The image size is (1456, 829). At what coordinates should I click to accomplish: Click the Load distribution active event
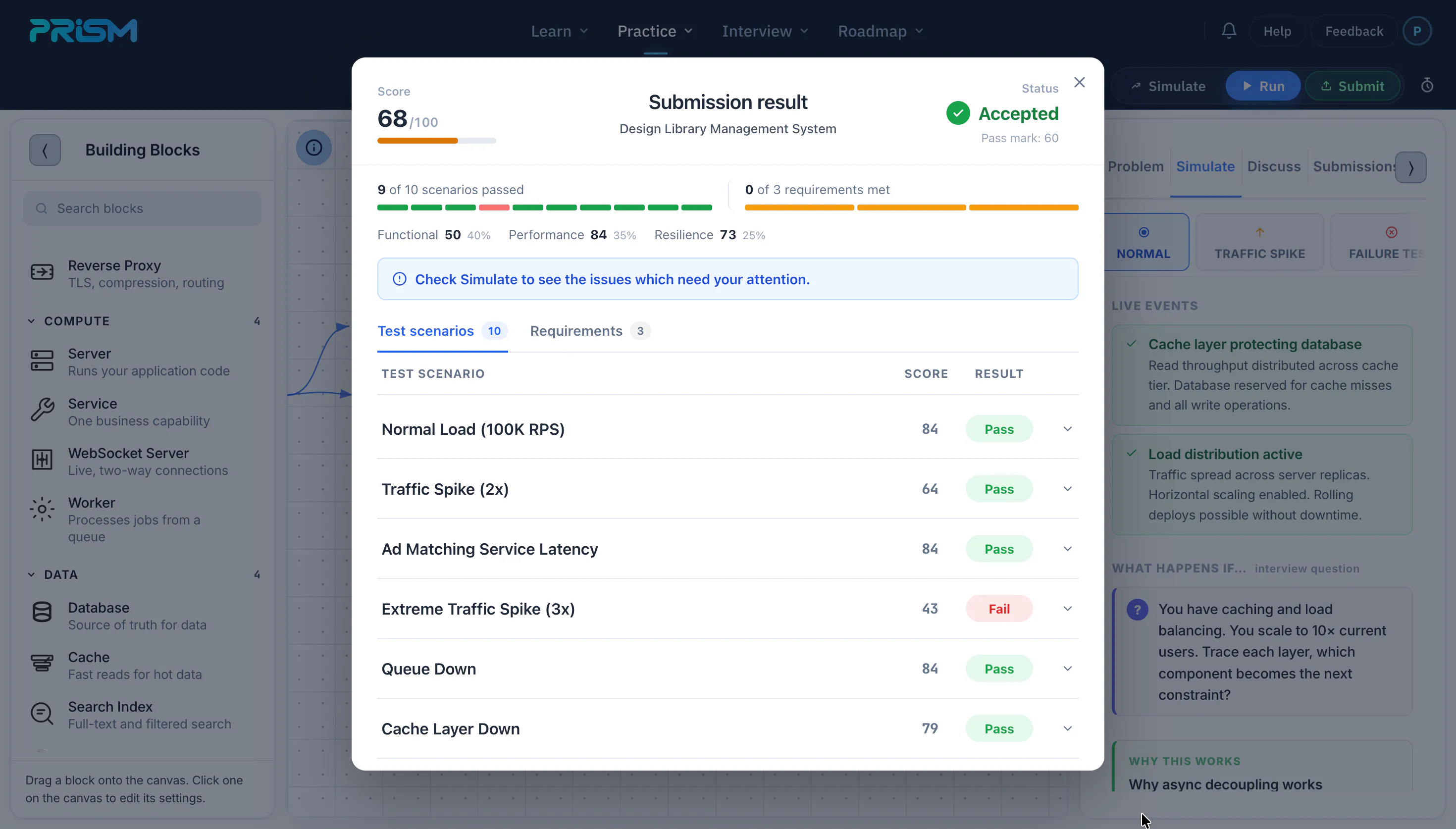click(x=1262, y=484)
